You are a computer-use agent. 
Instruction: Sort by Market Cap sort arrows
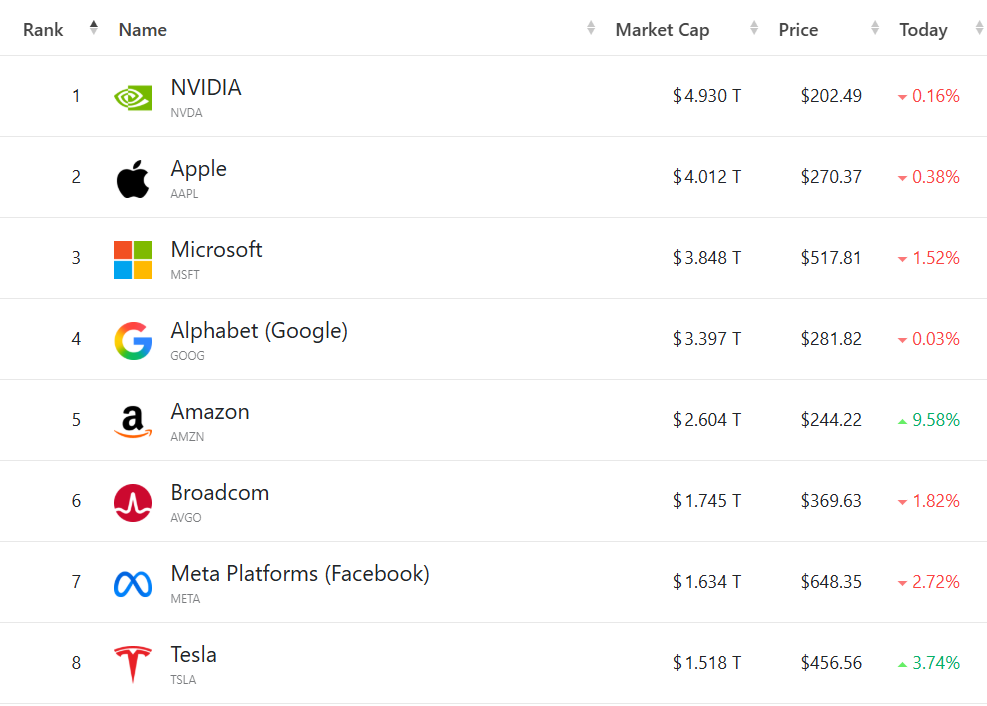tap(754, 29)
